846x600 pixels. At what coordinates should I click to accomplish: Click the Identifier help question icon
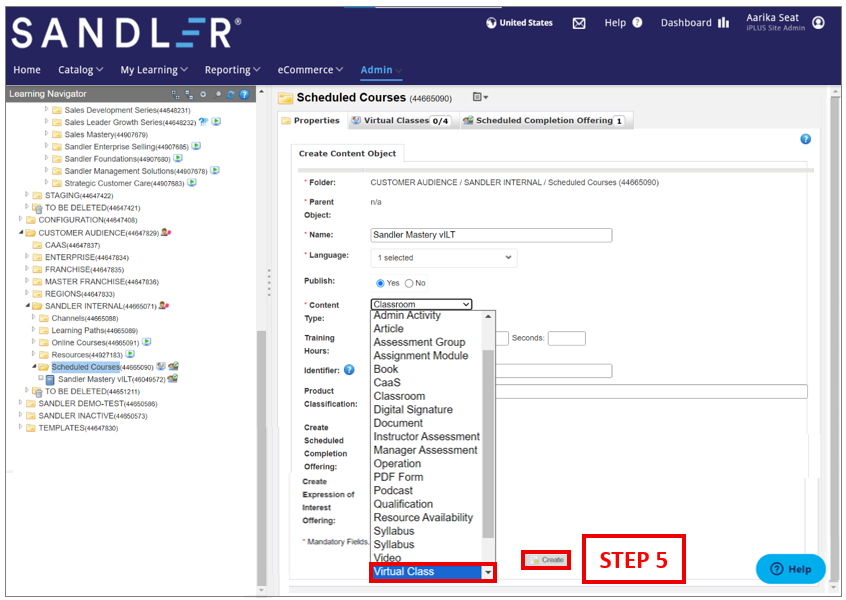coord(349,370)
